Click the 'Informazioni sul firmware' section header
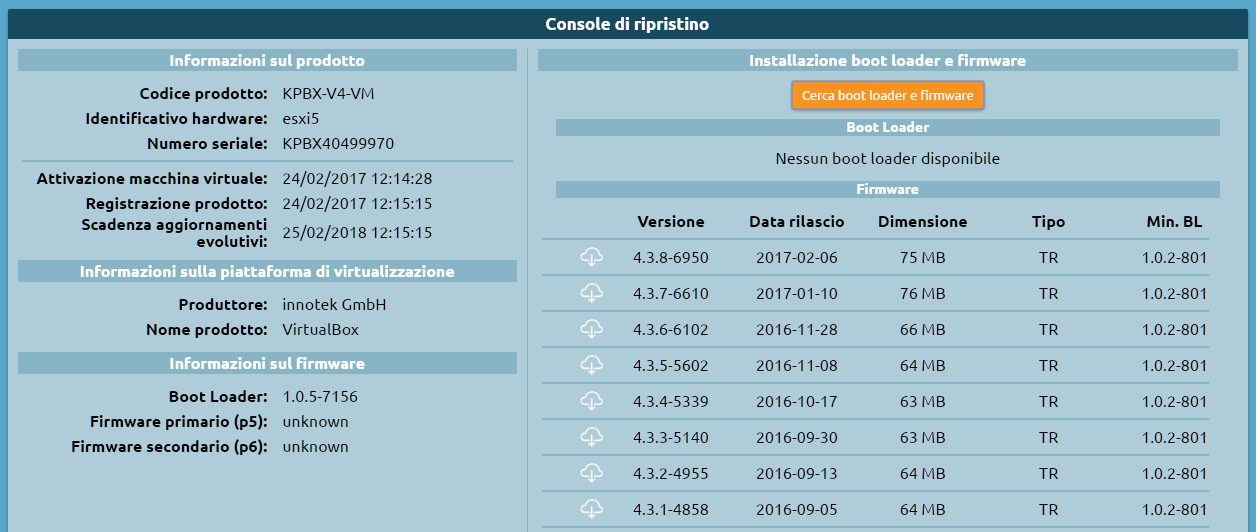Viewport: 1256px width, 532px height. 267,363
